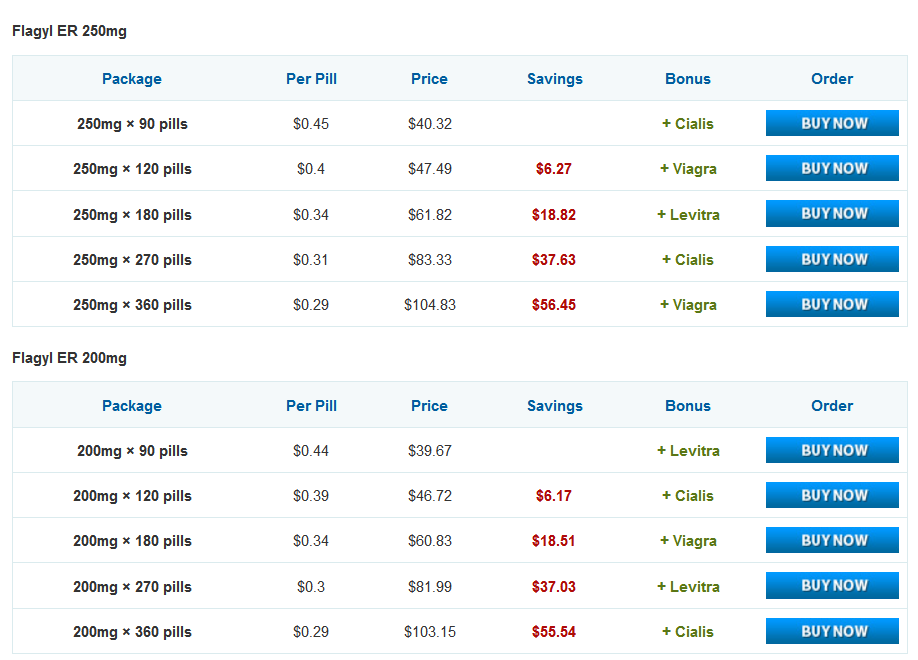The height and width of the screenshot is (660, 918).
Task: Click Buy Now for 250mg × 90 pills
Action: point(832,123)
